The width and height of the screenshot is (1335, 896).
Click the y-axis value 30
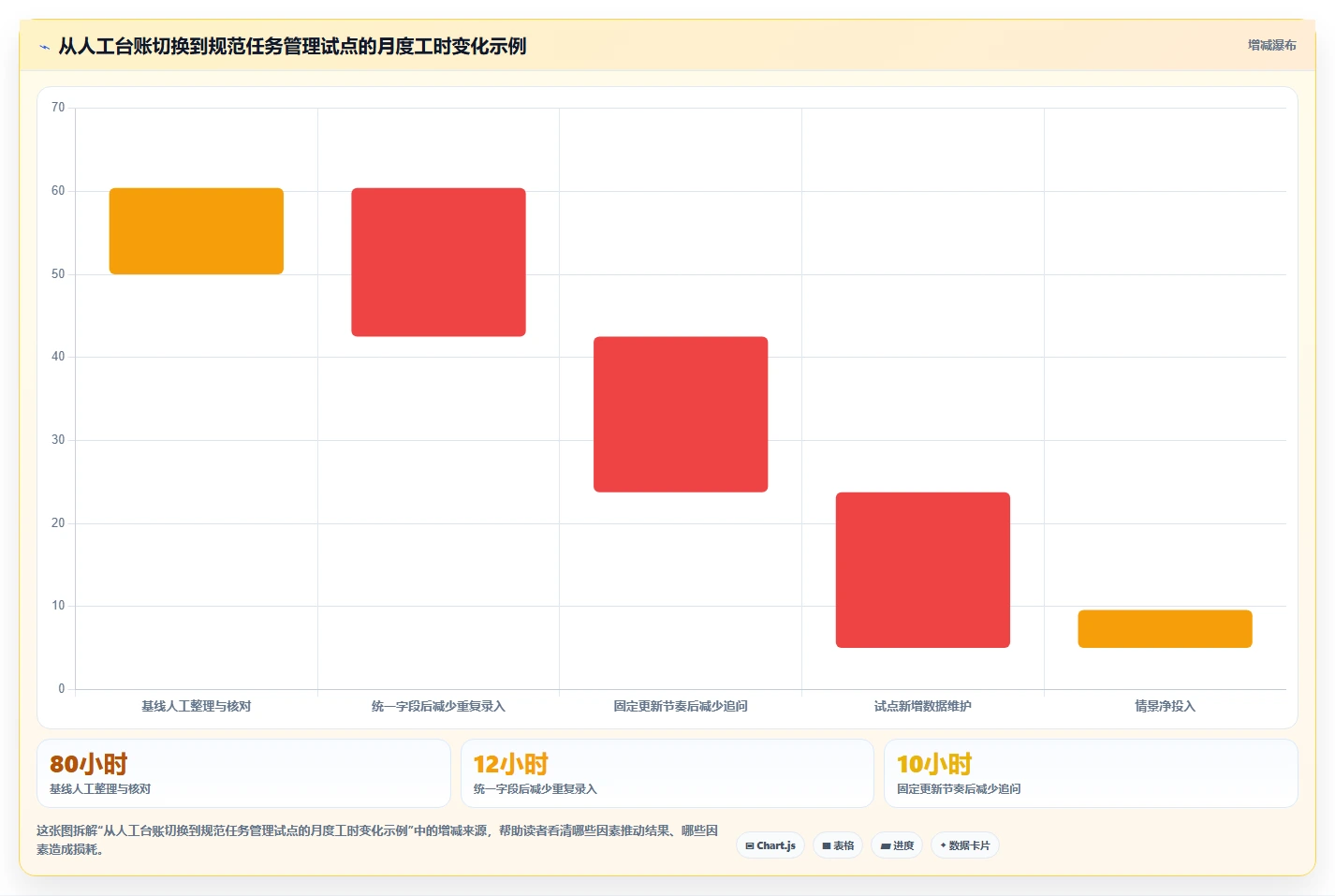point(58,440)
